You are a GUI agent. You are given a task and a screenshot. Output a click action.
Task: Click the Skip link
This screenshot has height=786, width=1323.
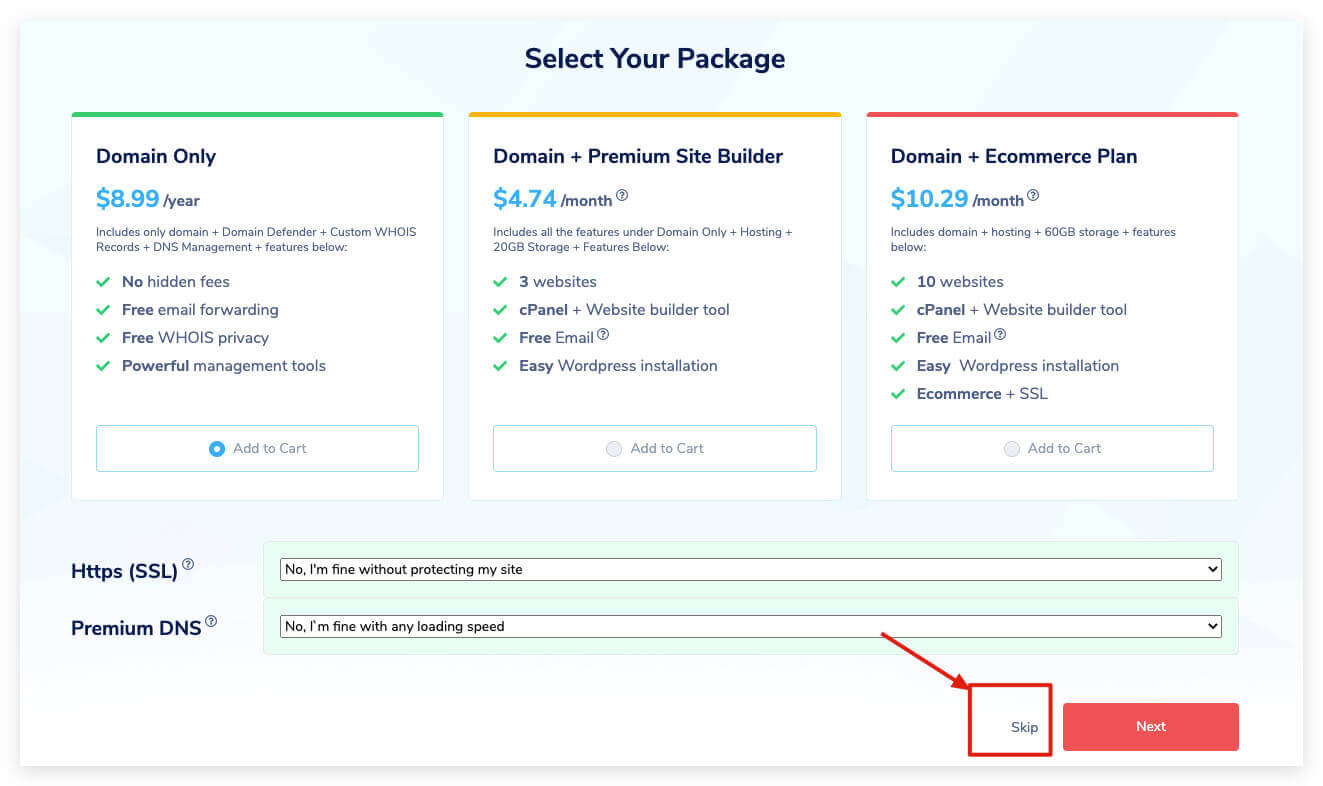(1024, 727)
